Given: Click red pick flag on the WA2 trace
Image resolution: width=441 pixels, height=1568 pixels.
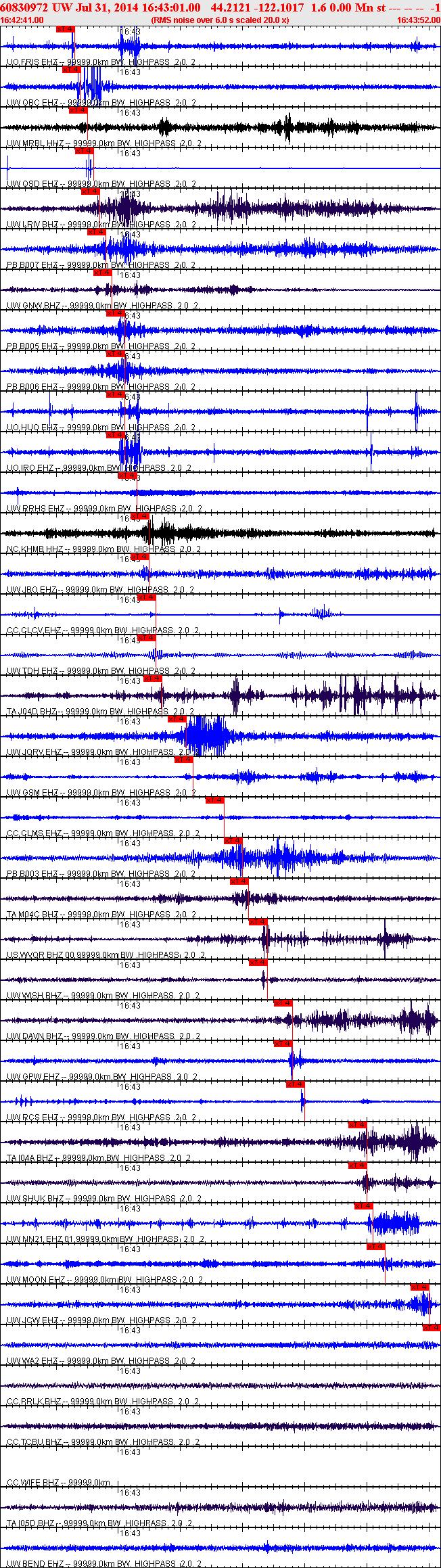Looking at the screenshot, I should [x=432, y=1328].
